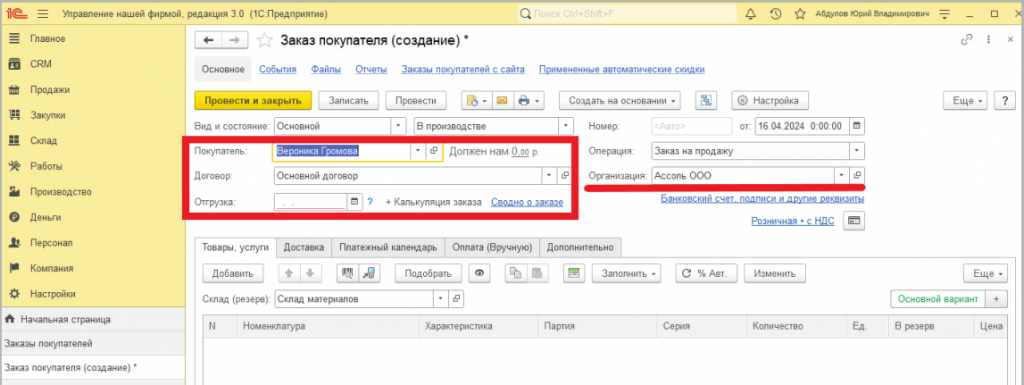Add order to favorites with the star
This screenshot has width=1024, height=385.
pos(264,40)
